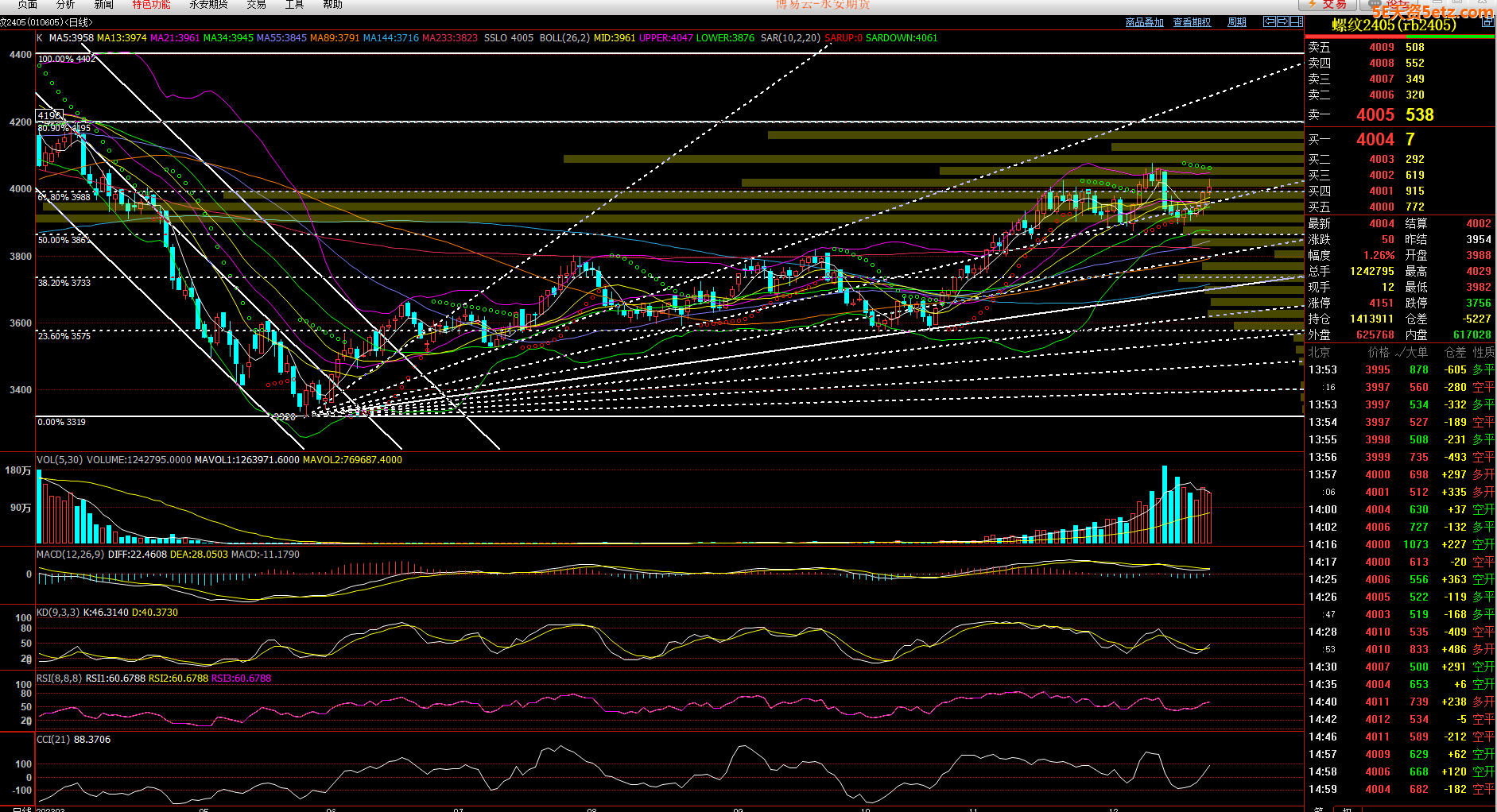Click the 查看期权 link
Viewport: 1497px width, 812px height.
point(1192,22)
